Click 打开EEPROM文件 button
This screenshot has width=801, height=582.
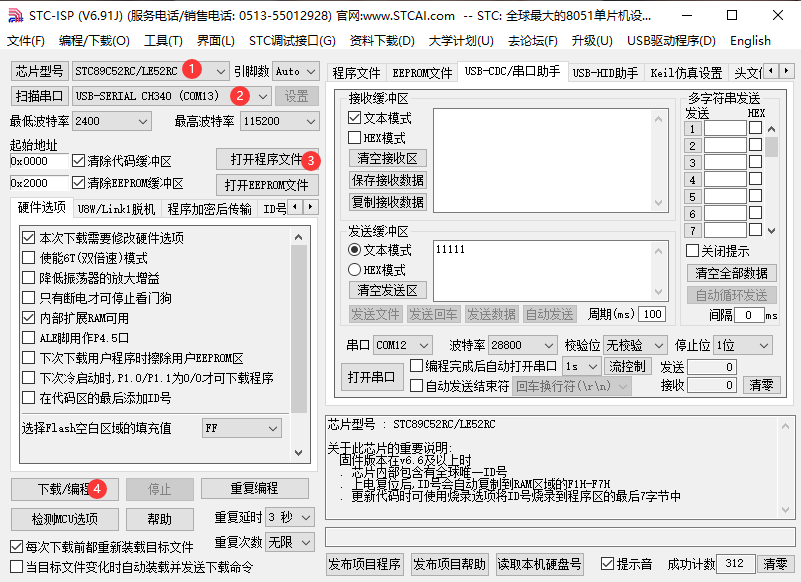click(268, 184)
